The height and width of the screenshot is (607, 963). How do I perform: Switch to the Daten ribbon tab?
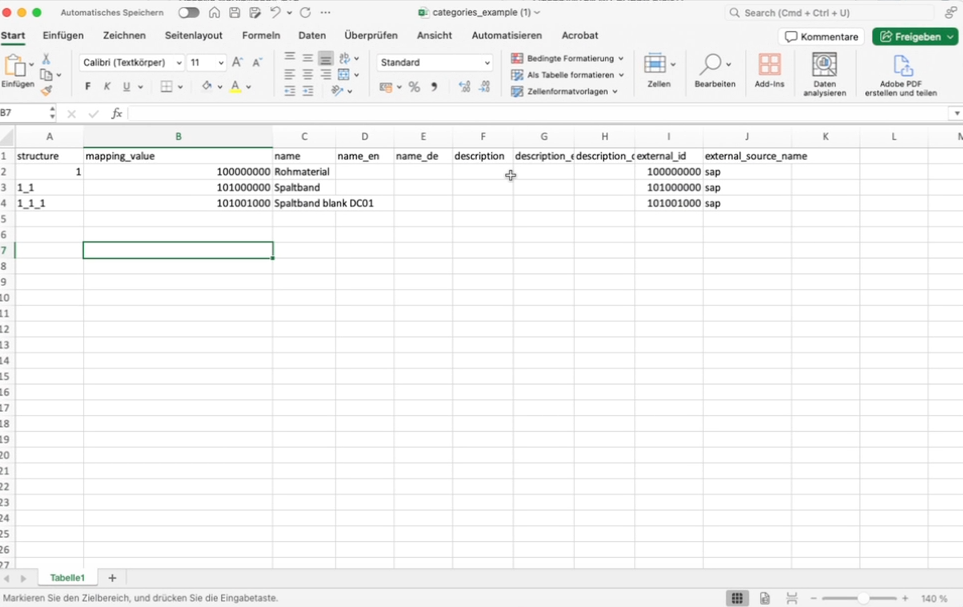click(312, 36)
